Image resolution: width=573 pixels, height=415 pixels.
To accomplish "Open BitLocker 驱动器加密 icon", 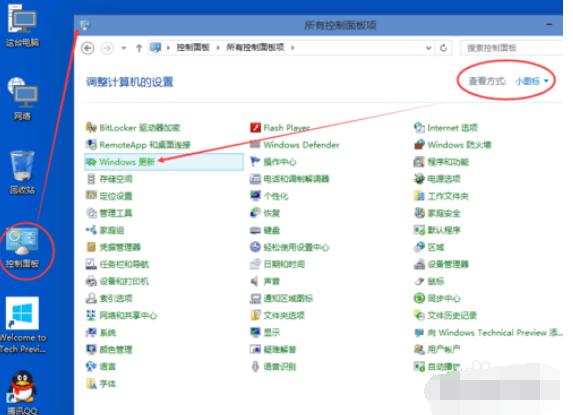I will click(x=91, y=127).
